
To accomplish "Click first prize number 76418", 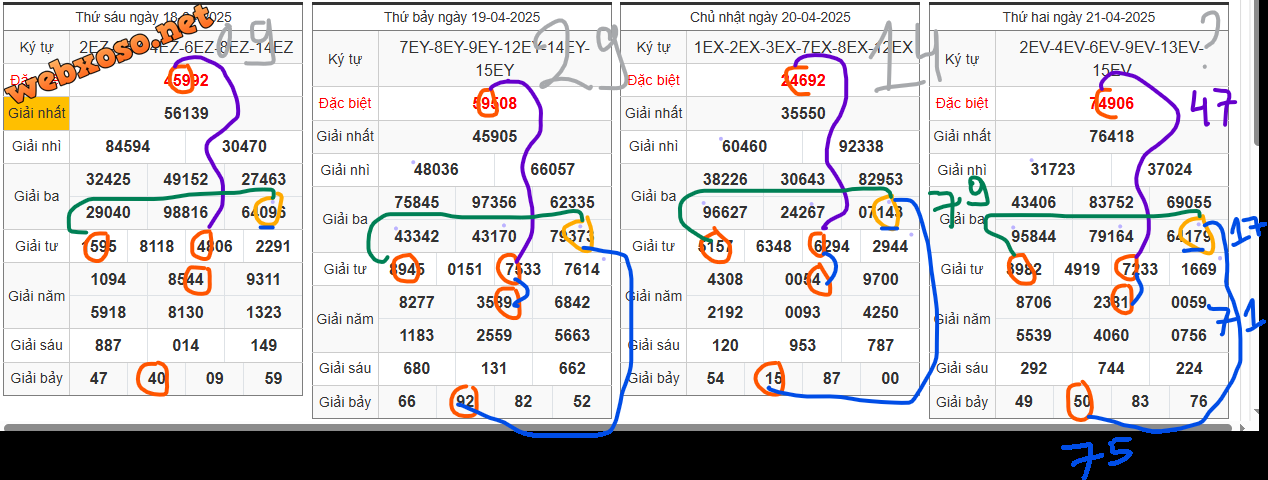I will point(1111,136).
